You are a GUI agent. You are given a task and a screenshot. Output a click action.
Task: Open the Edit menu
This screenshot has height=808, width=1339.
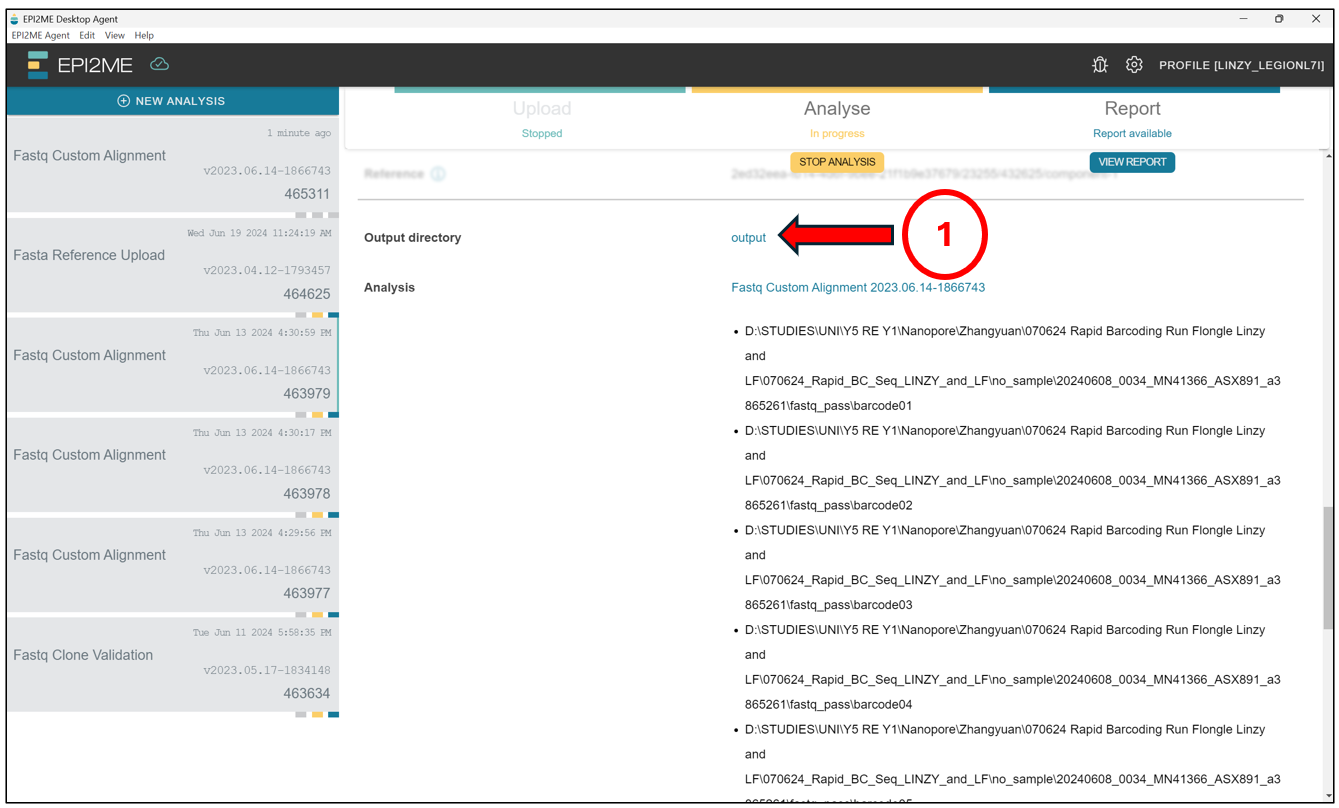coord(87,35)
